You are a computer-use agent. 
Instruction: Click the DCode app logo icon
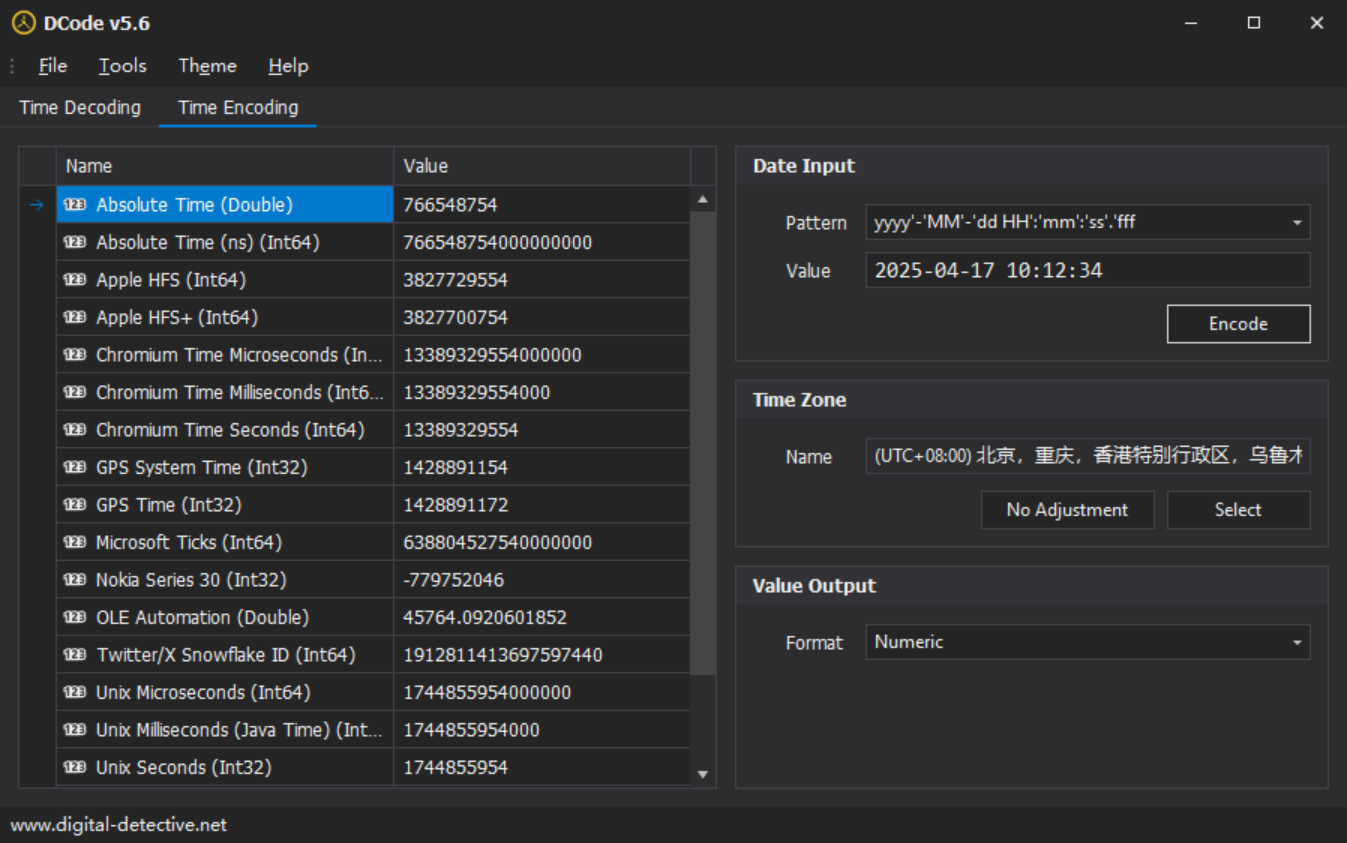(x=23, y=23)
